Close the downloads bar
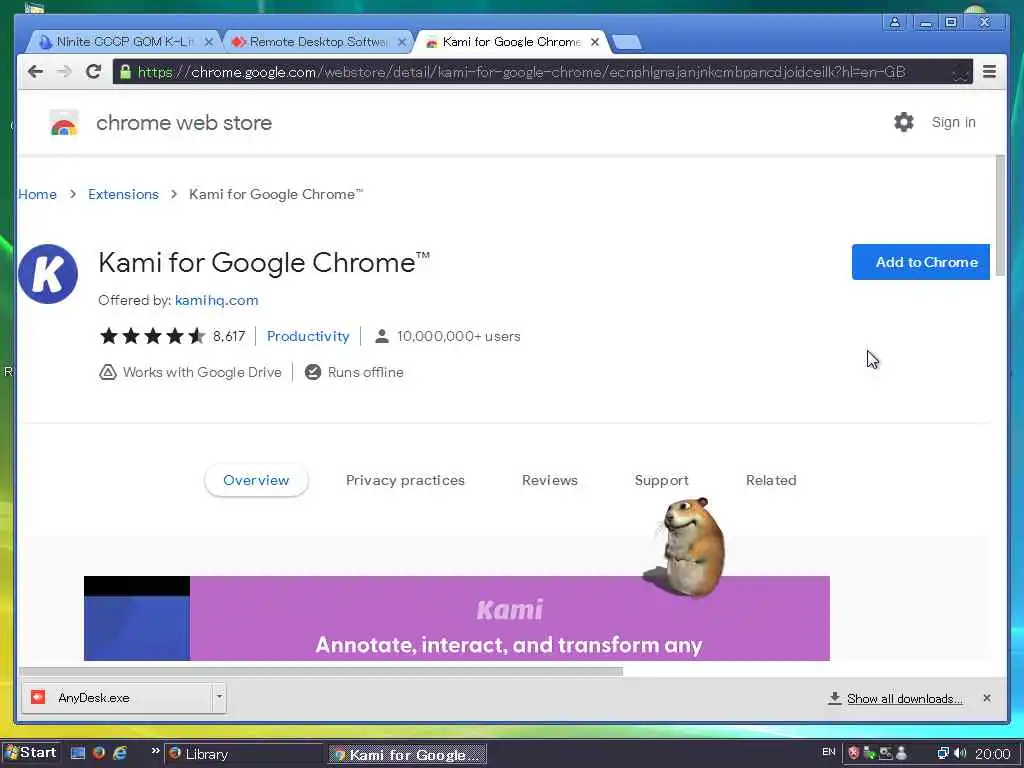 (x=987, y=698)
